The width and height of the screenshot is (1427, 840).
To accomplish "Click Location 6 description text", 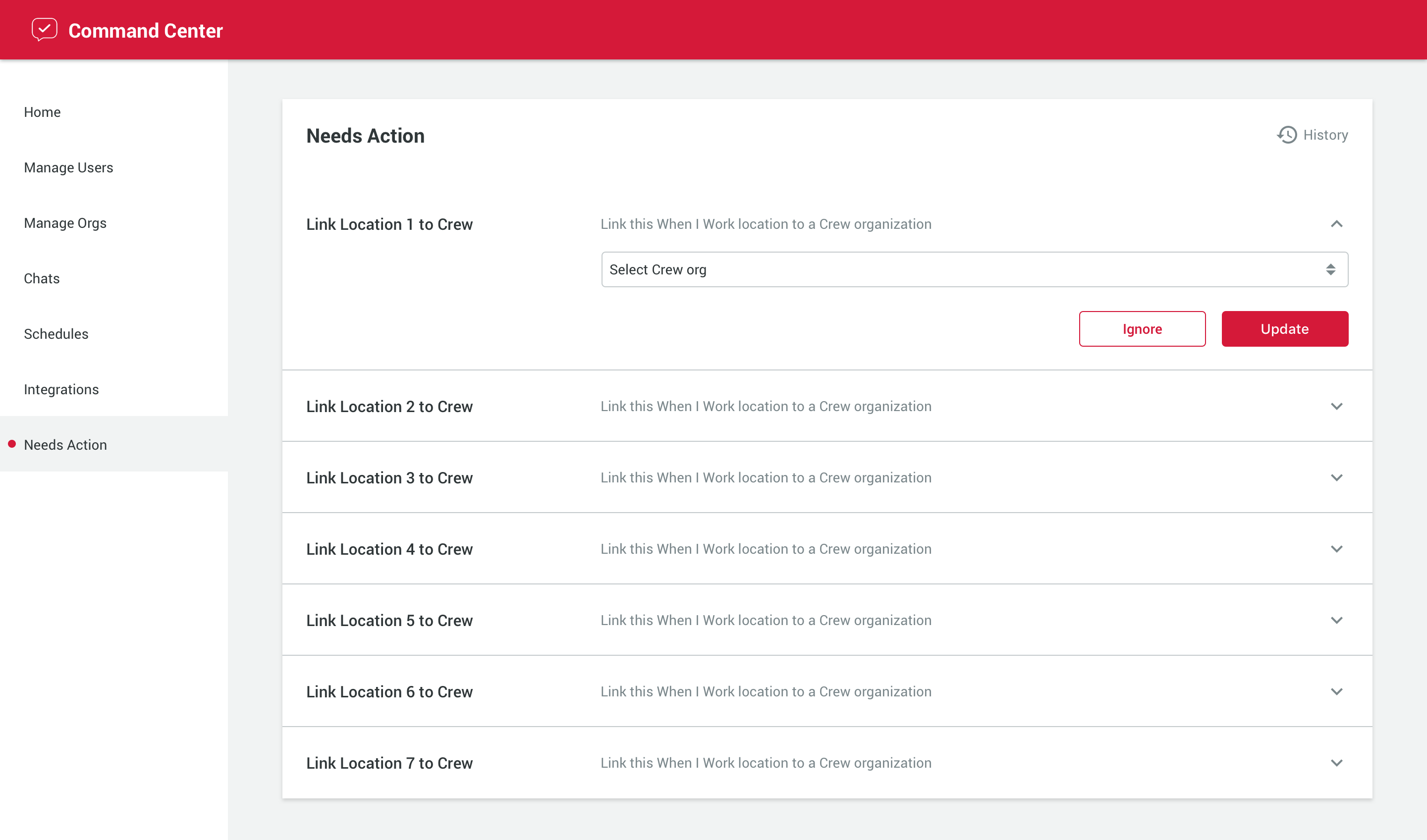I will click(766, 692).
